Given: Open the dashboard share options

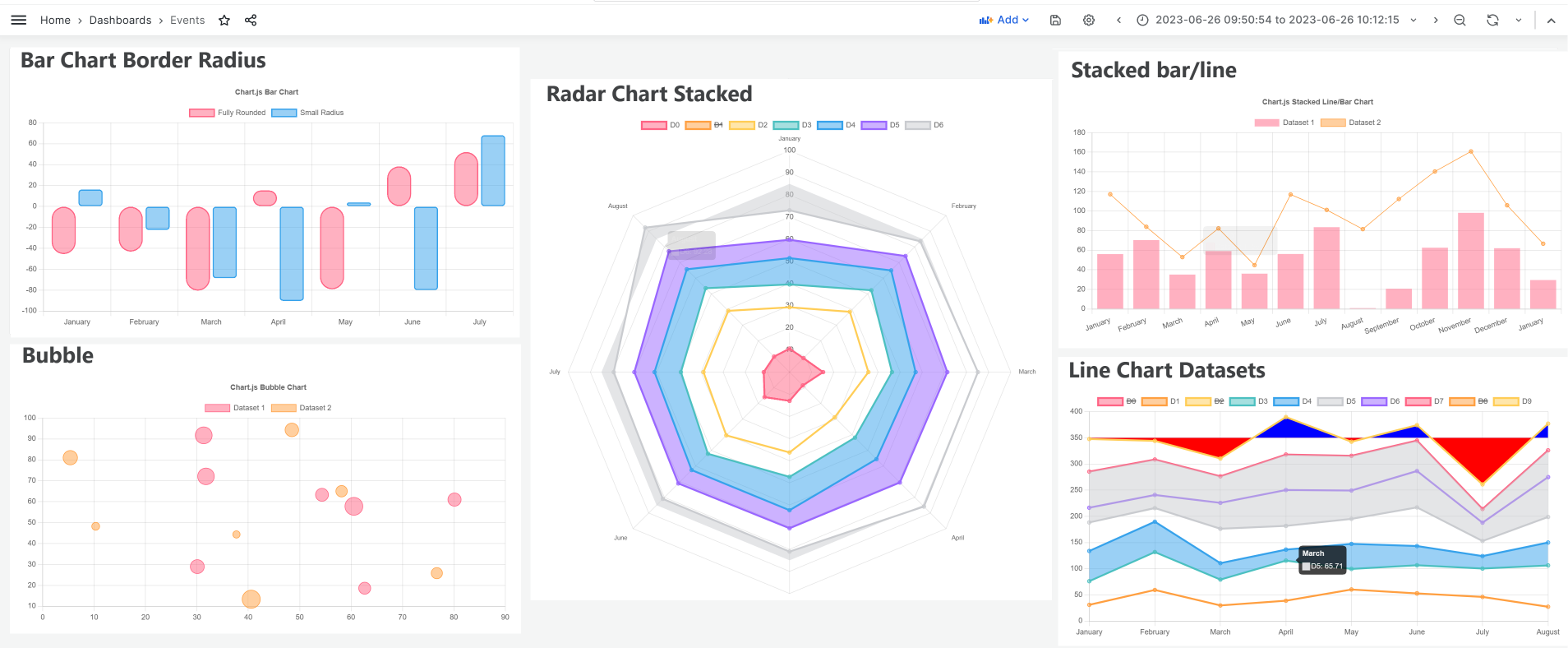Looking at the screenshot, I should [250, 20].
